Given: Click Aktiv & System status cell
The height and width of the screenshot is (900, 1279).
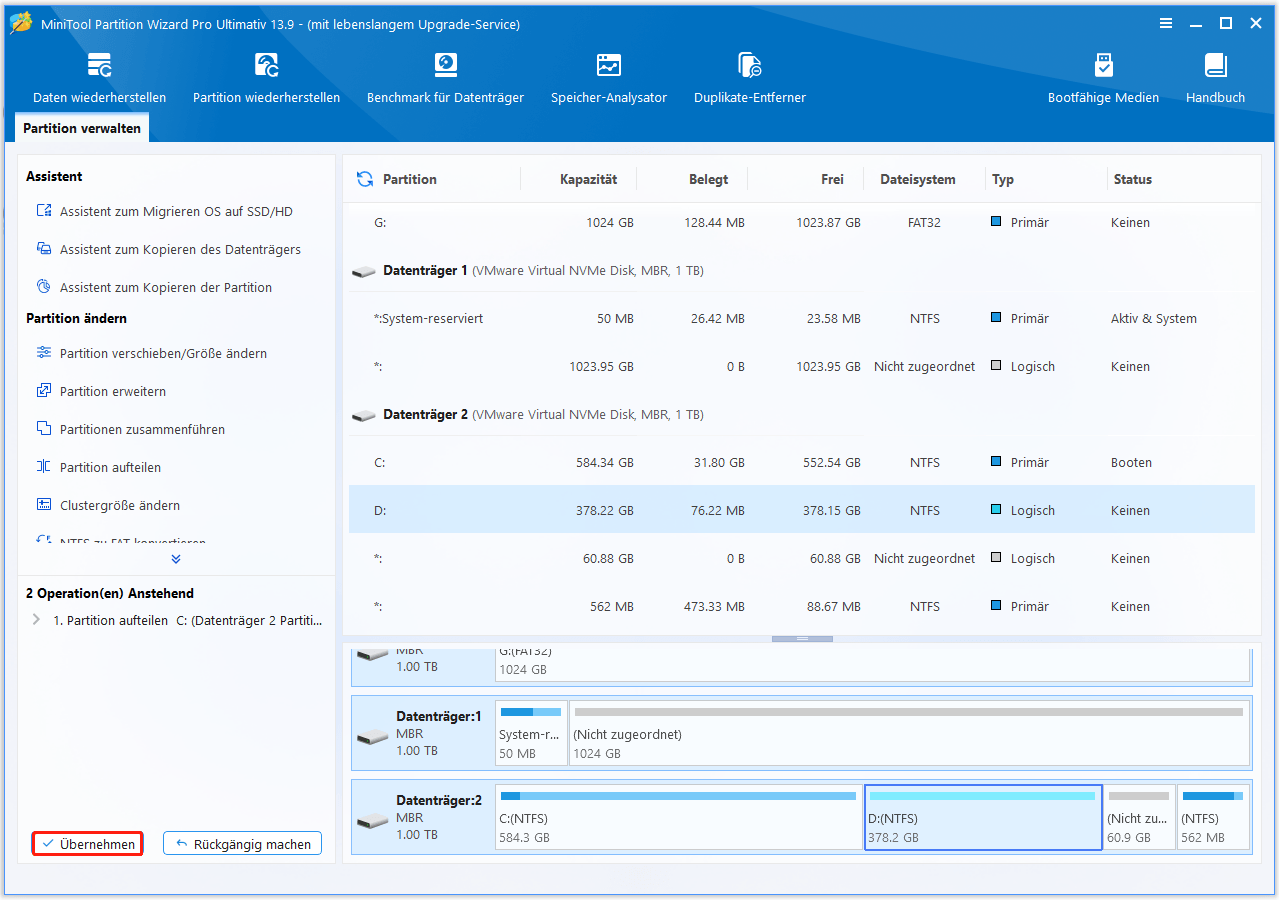Looking at the screenshot, I should [x=1154, y=319].
